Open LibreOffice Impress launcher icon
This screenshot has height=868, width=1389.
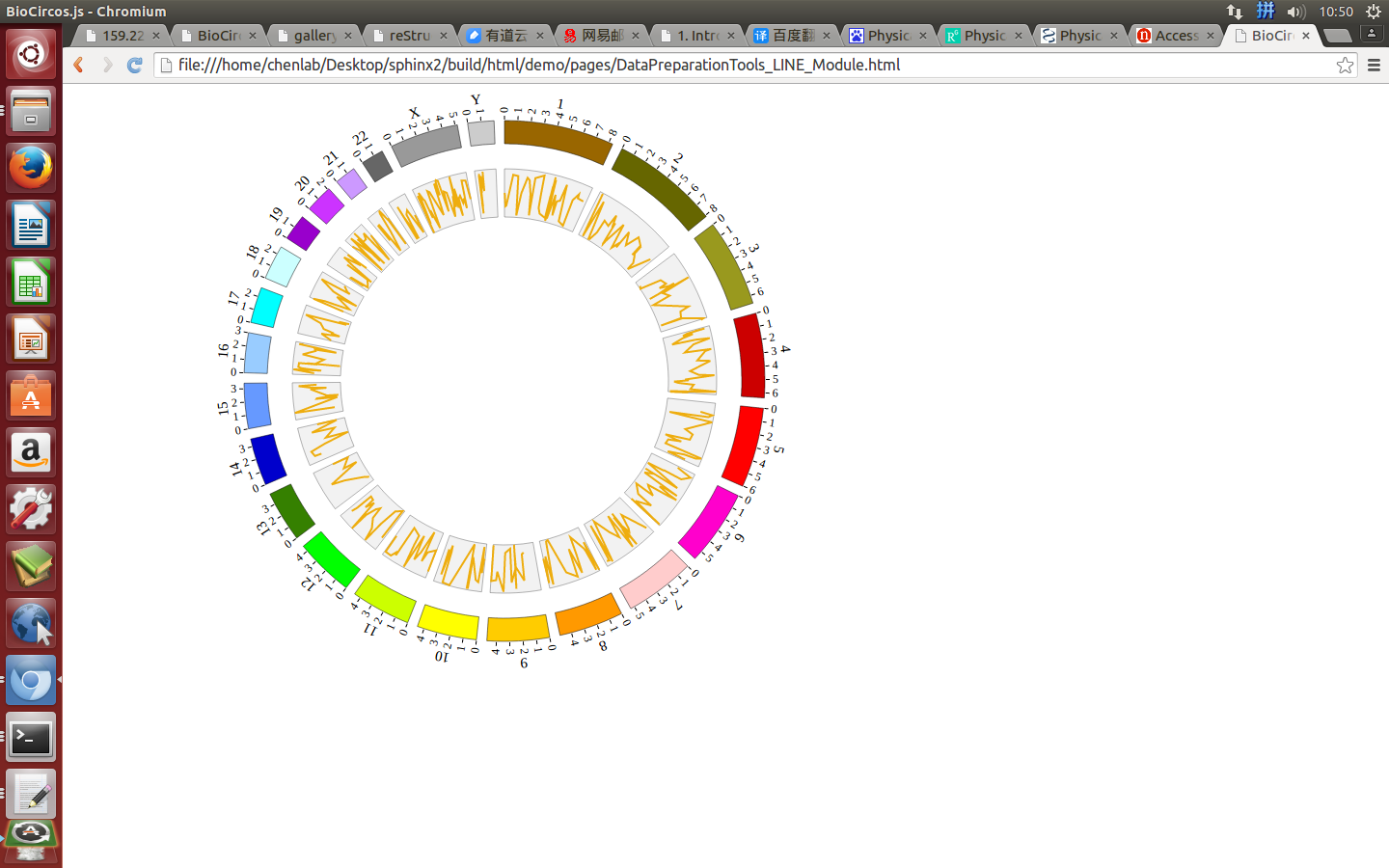[x=31, y=339]
